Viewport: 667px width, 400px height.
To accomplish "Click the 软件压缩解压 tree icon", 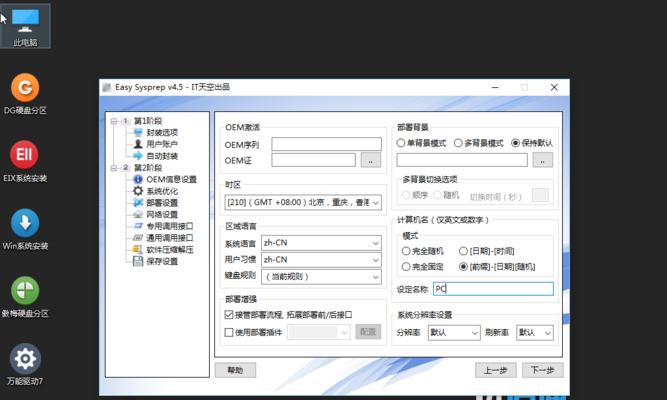I will pos(138,249).
